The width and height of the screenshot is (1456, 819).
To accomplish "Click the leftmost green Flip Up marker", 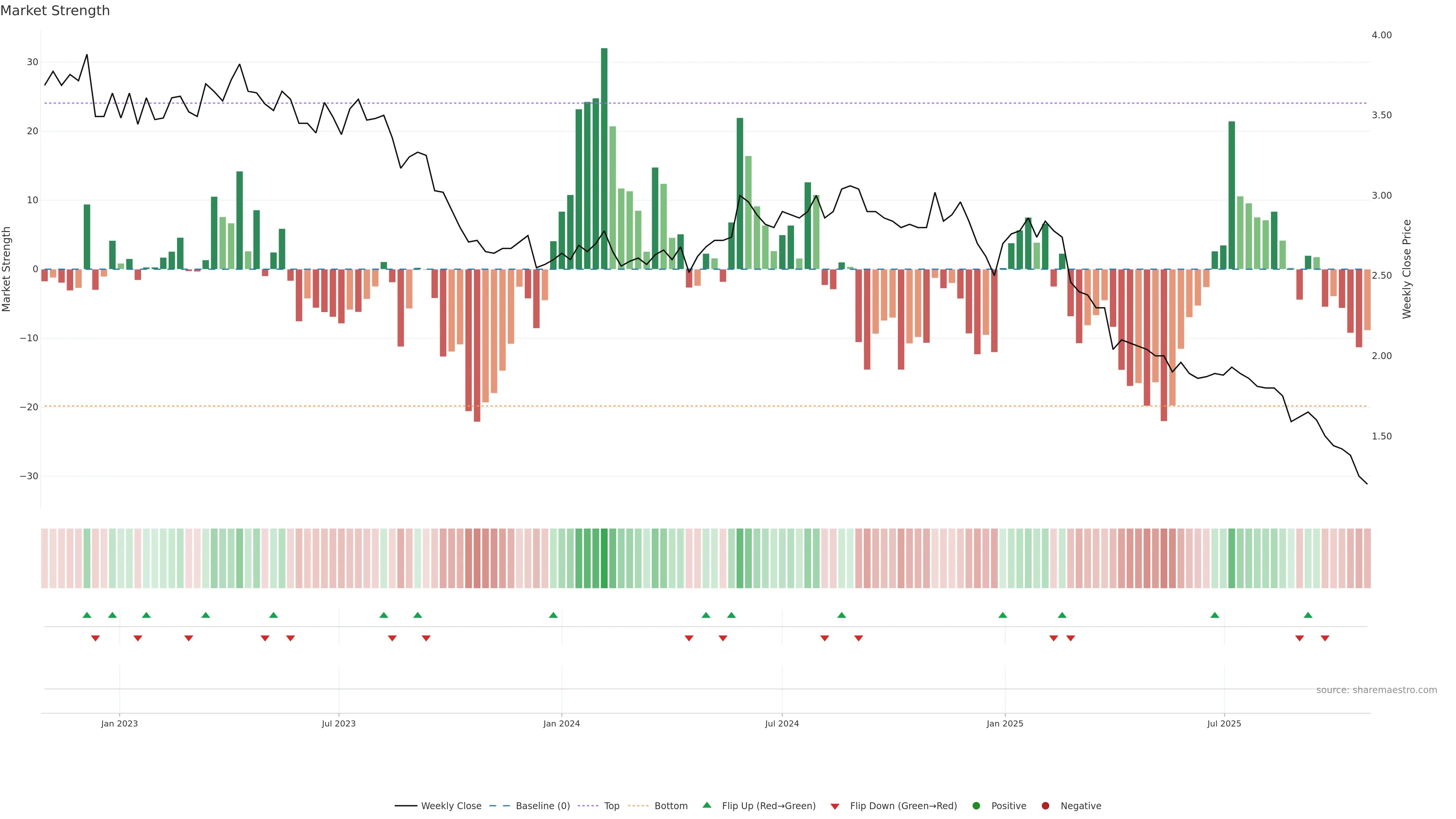I will 87,615.
